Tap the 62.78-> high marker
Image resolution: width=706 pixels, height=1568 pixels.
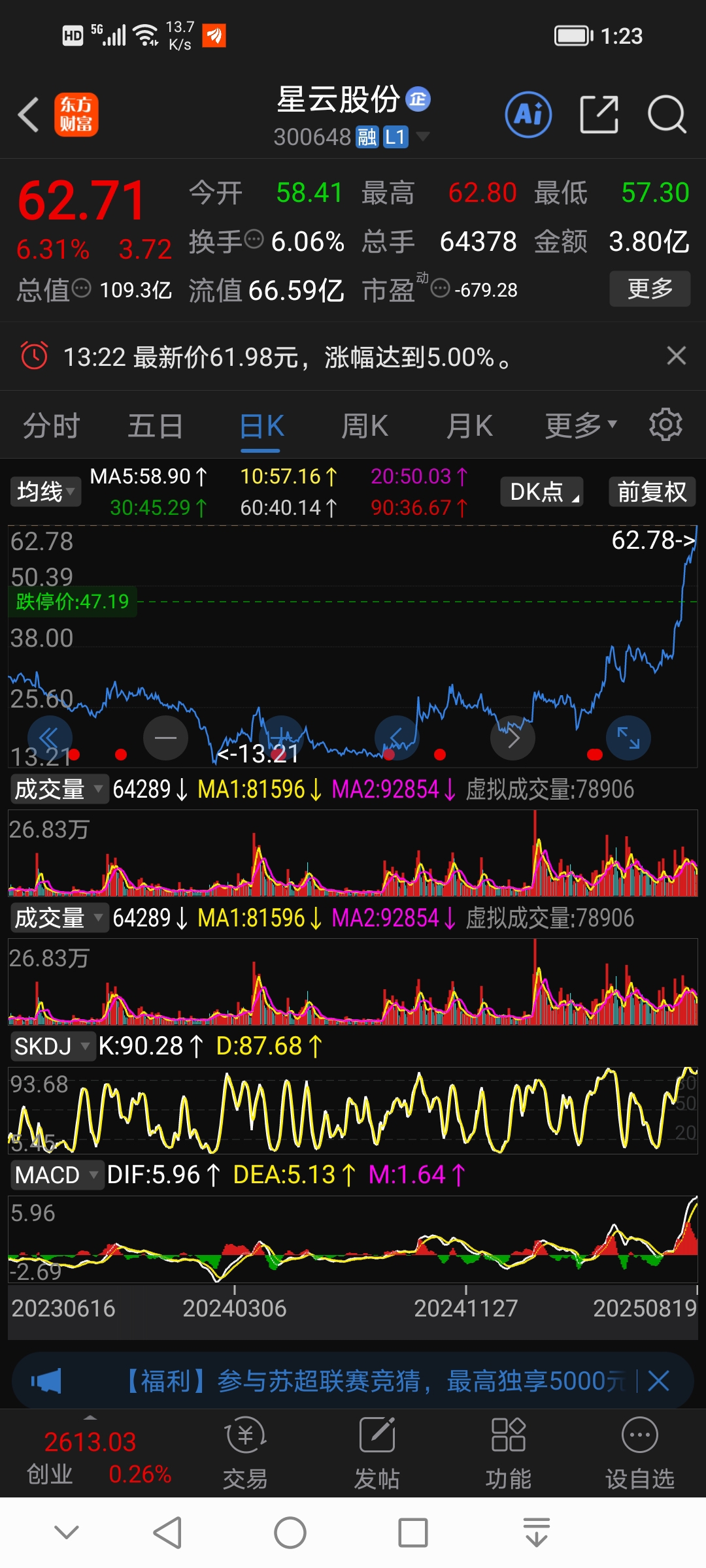(x=654, y=540)
